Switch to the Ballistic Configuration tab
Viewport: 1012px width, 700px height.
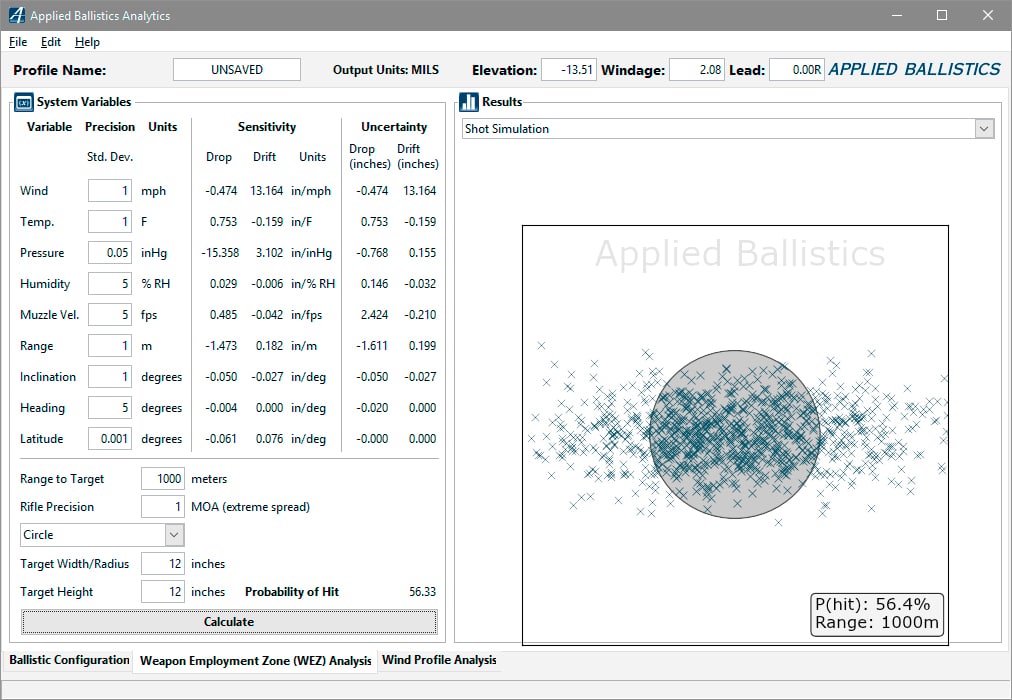69,660
